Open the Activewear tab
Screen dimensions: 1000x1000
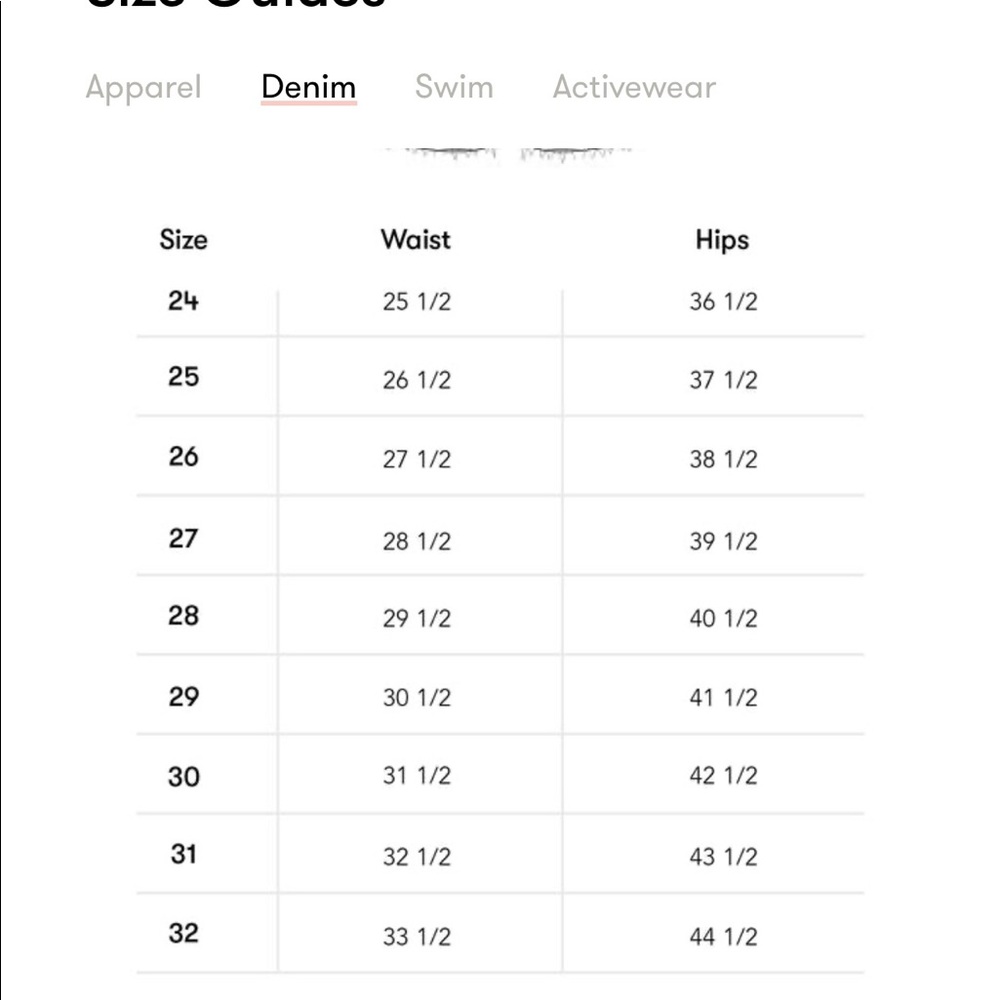click(x=634, y=87)
